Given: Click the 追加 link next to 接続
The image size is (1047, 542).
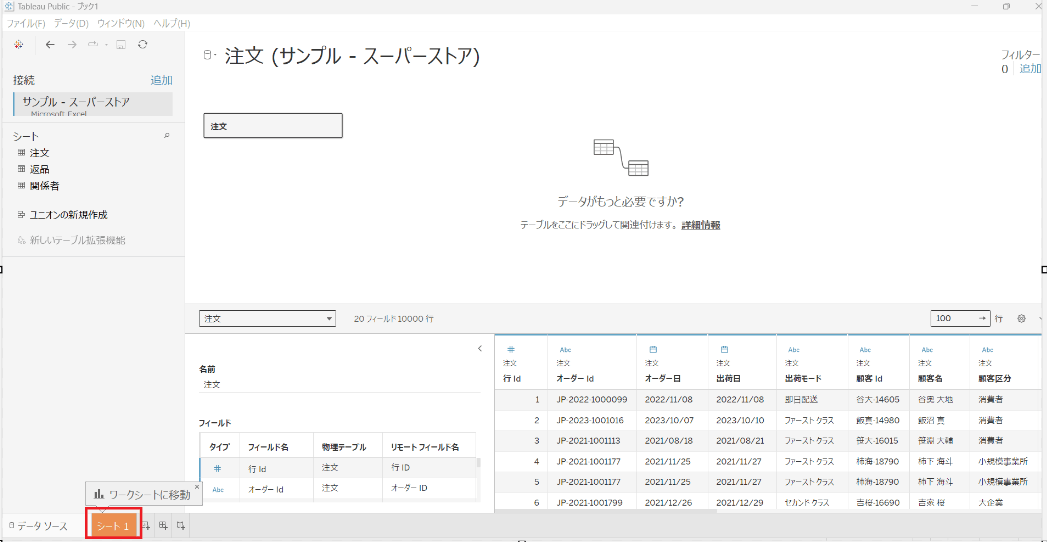Looking at the screenshot, I should coord(161,80).
